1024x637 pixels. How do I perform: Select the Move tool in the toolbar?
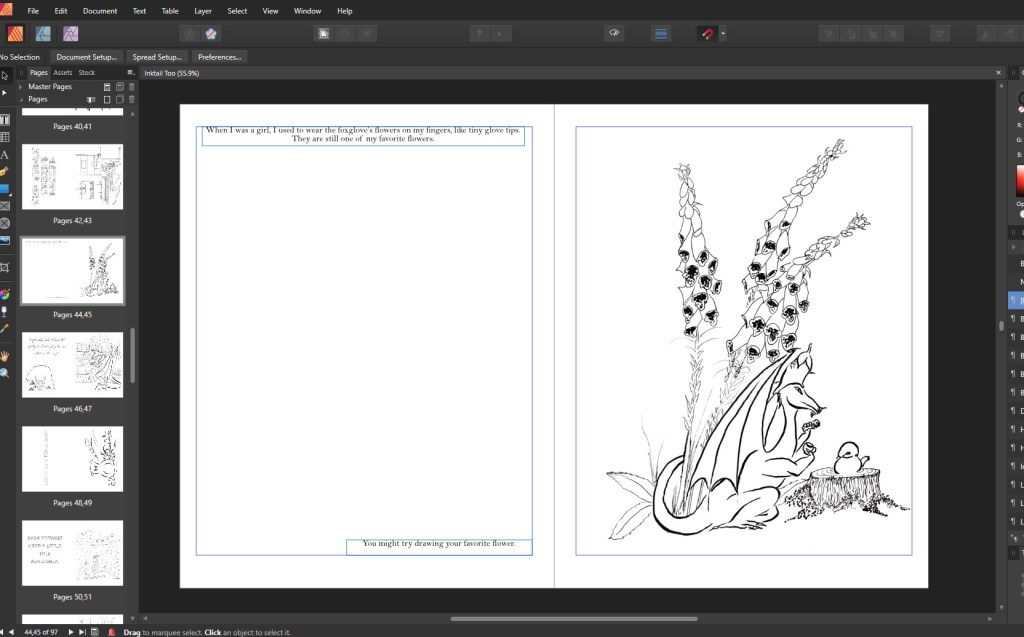point(5,75)
